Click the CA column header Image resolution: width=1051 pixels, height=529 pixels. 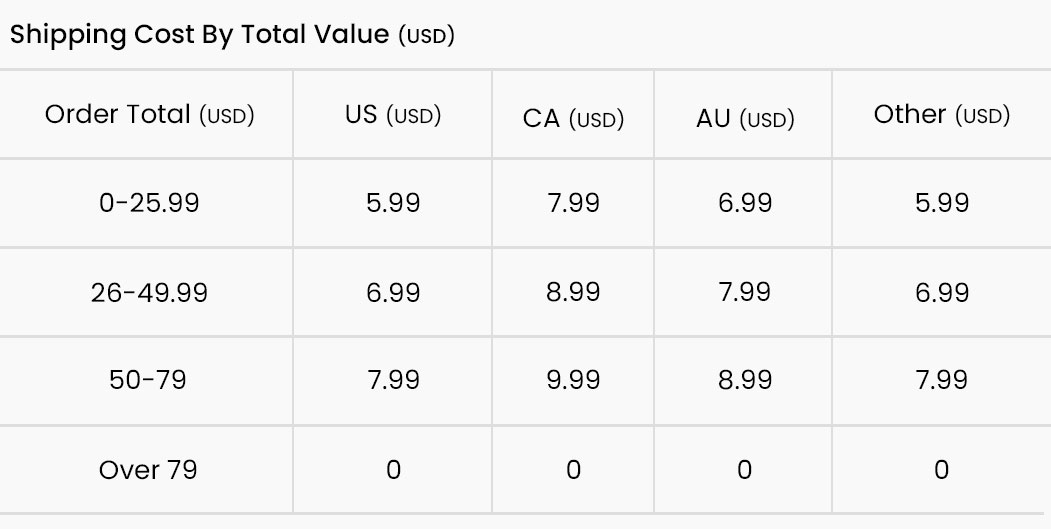point(573,119)
